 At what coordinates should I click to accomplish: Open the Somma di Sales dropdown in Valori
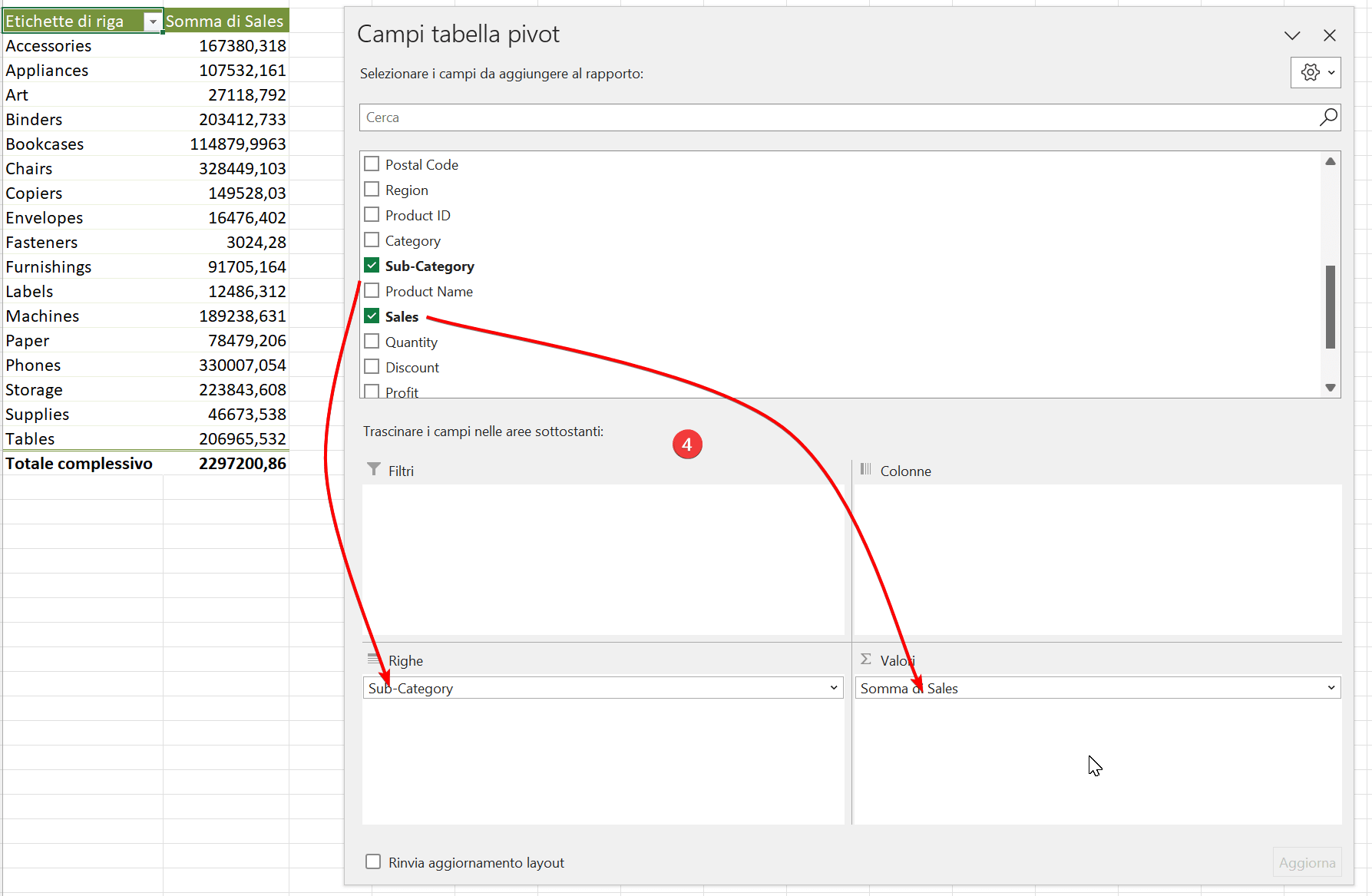[1331, 688]
